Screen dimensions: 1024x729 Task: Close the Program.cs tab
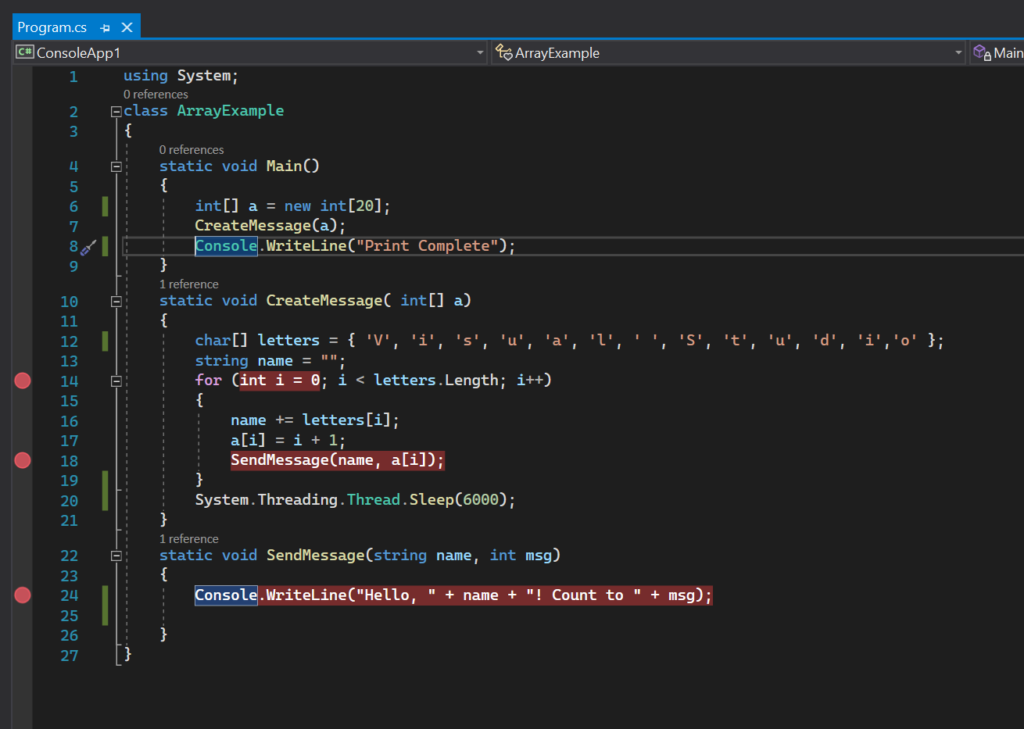tap(126, 28)
